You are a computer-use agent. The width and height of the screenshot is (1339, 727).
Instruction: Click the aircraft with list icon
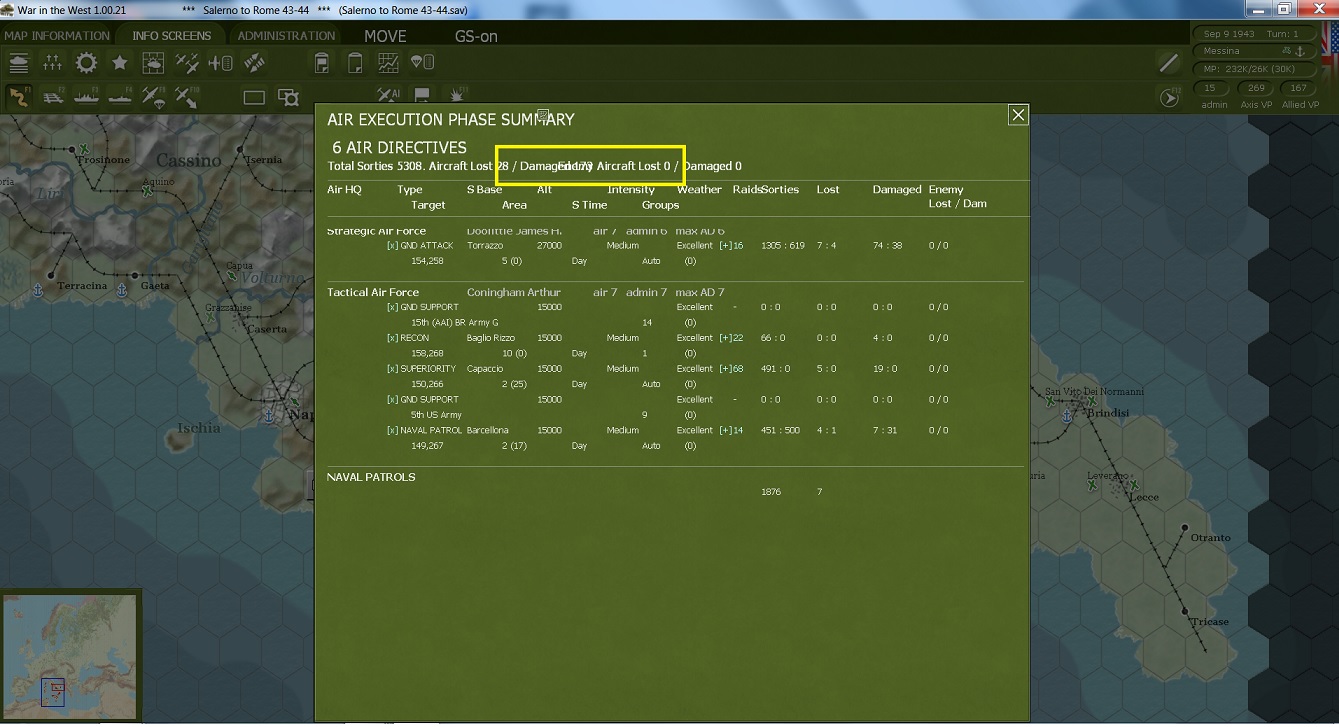pyautogui.click(x=221, y=63)
